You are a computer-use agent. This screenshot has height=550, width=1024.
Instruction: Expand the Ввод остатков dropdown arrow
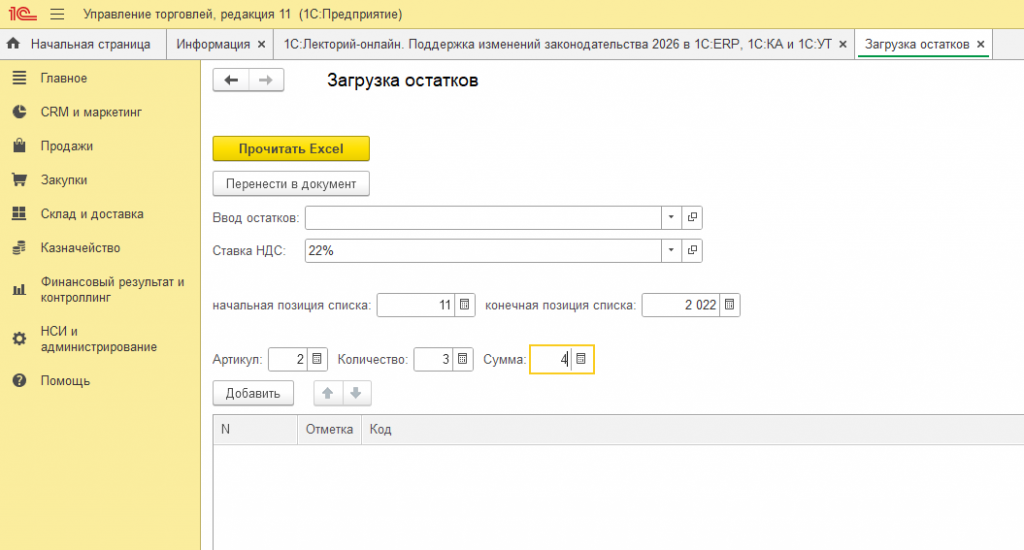671,218
